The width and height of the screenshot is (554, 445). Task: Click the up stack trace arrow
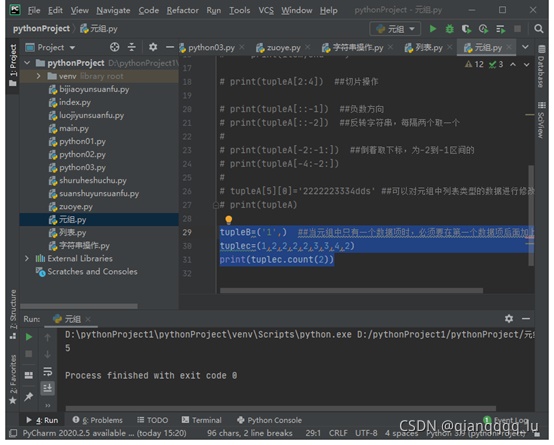coord(47,338)
